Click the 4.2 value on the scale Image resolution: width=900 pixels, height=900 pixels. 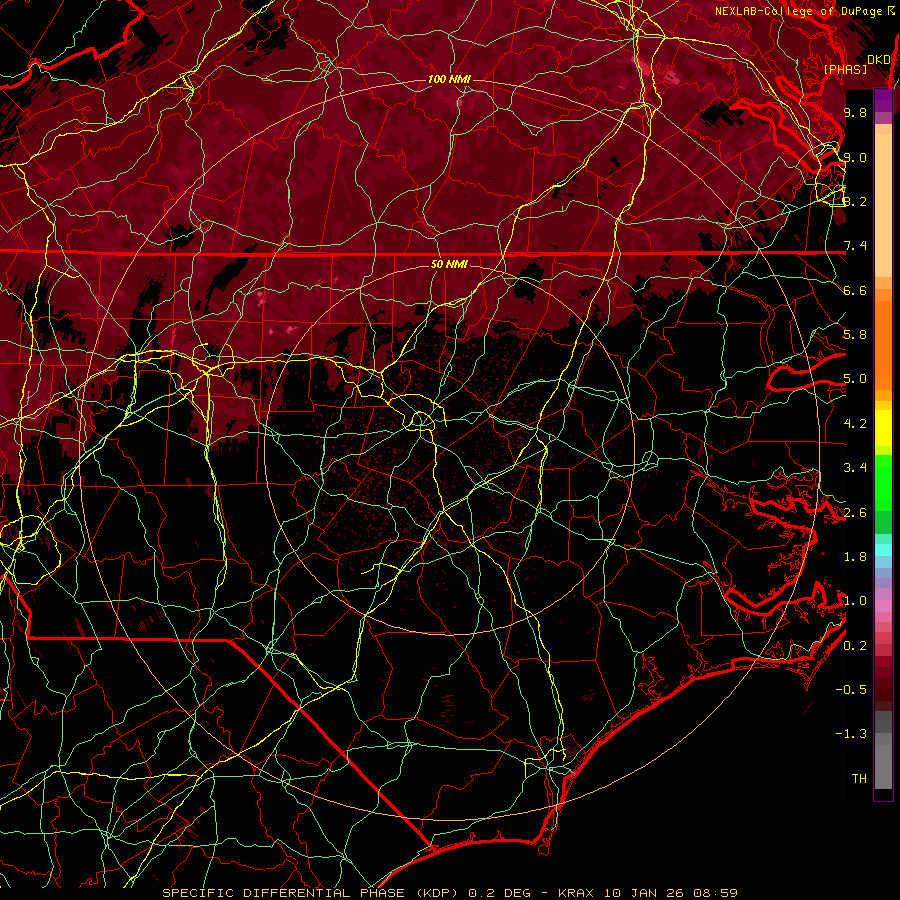(x=855, y=424)
